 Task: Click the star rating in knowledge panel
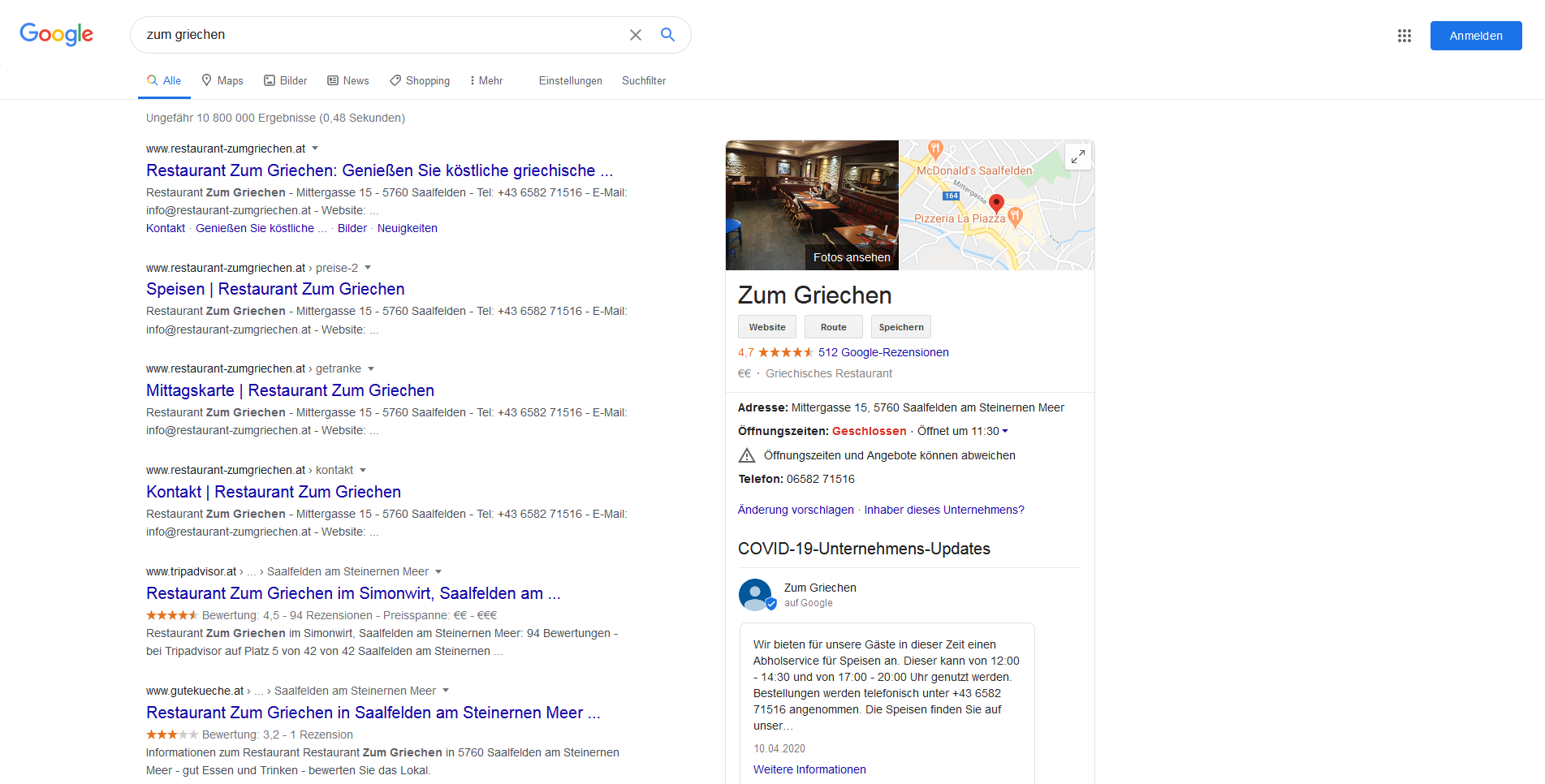coord(785,352)
